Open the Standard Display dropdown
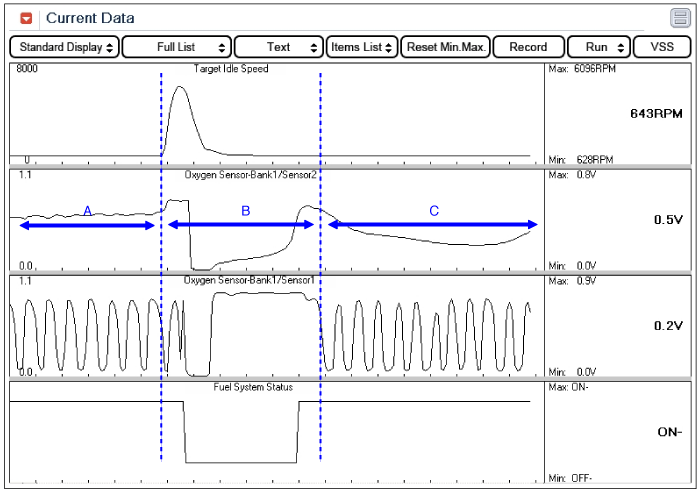Image resolution: width=700 pixels, height=492 pixels. (x=64, y=47)
